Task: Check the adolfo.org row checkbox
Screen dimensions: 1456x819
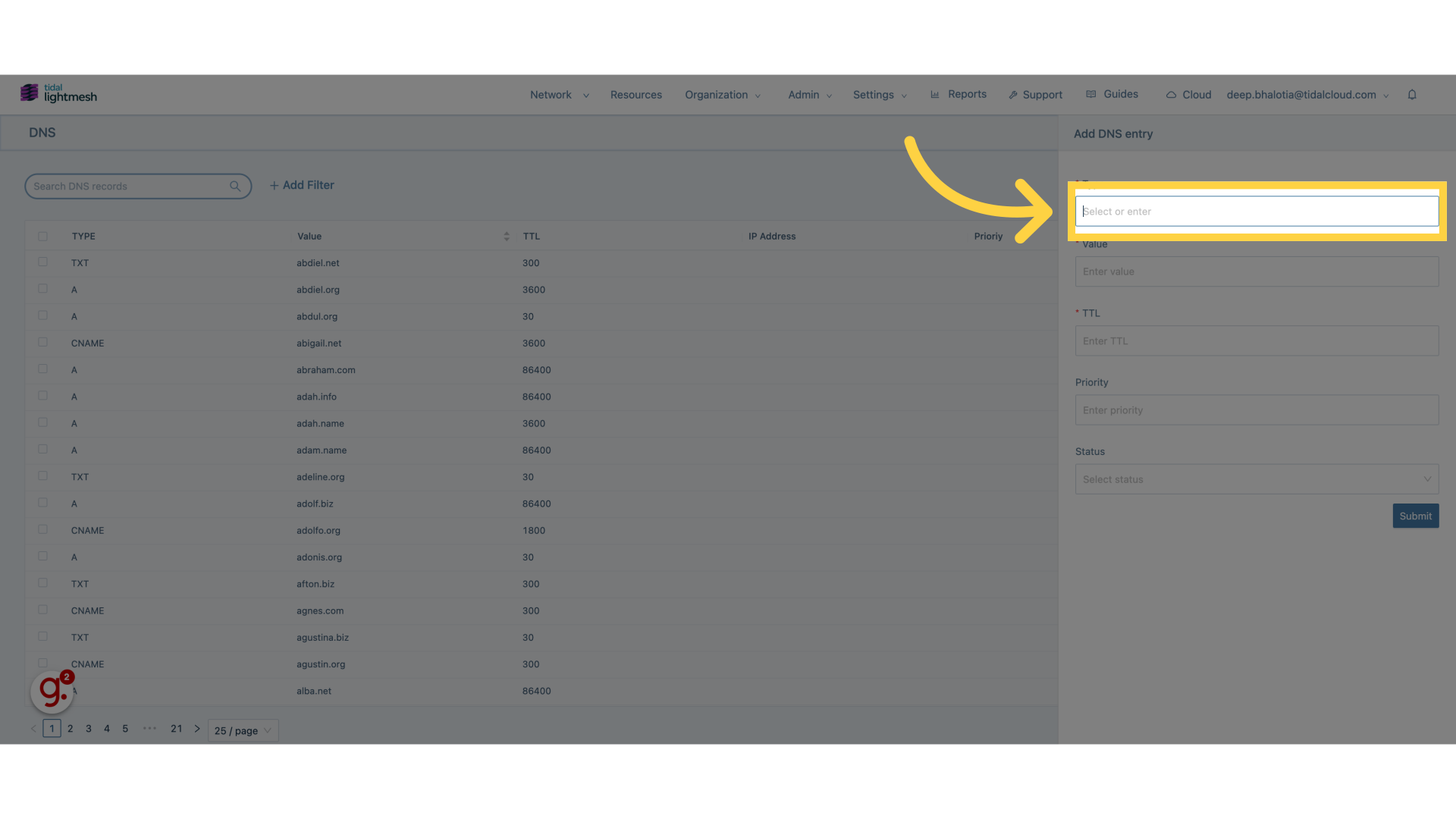Action: tap(43, 530)
